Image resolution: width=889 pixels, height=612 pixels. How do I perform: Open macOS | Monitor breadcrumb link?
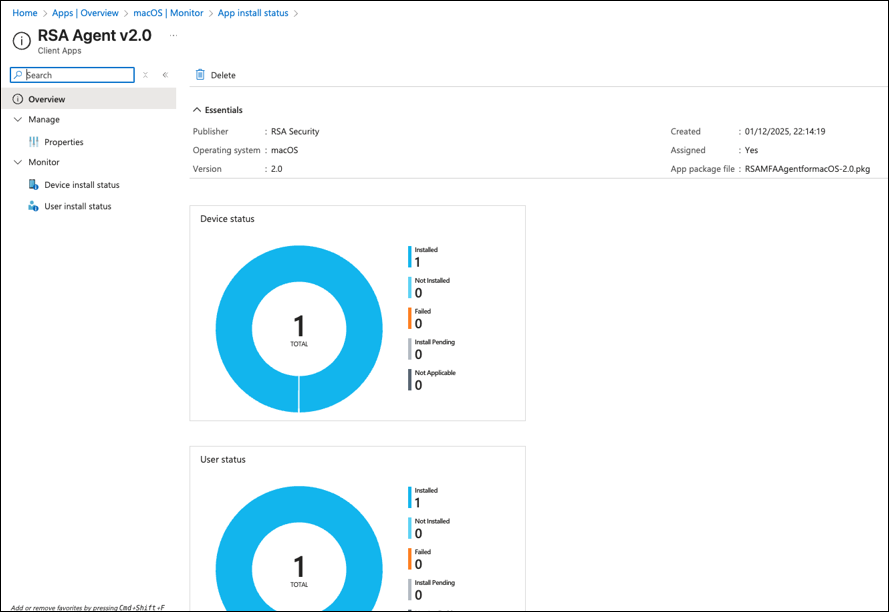(168, 13)
